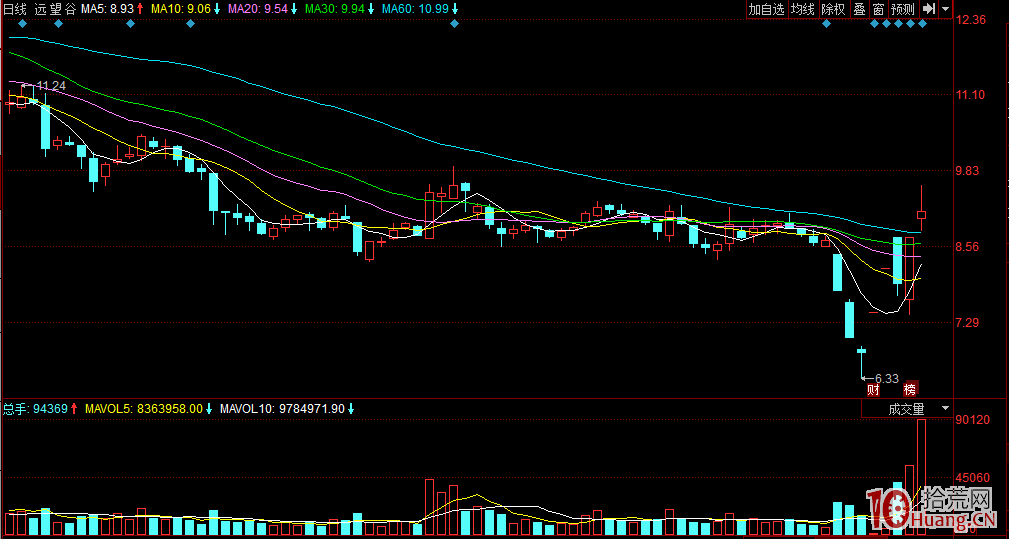Open the 成交量 indicator dropdown
Image resolution: width=1009 pixels, height=539 pixels.
tap(945, 408)
